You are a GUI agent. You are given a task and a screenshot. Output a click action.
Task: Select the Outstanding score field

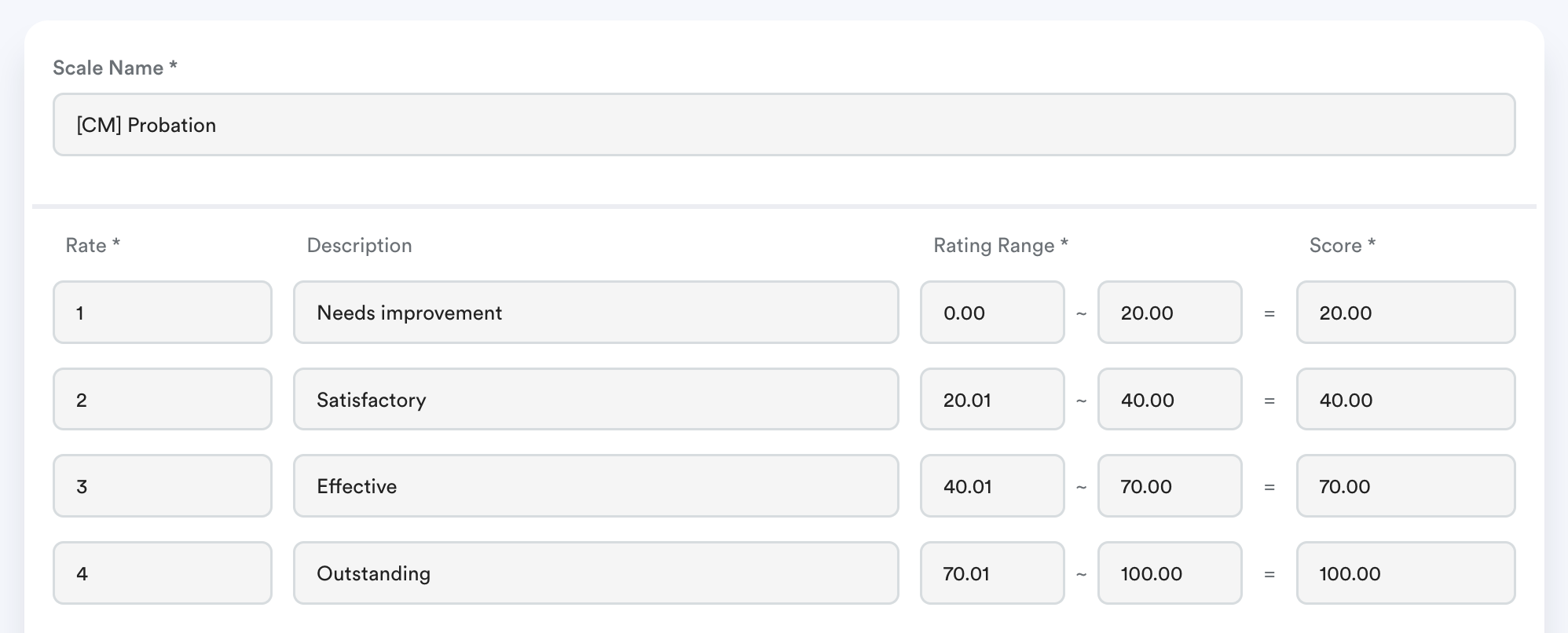point(1405,573)
